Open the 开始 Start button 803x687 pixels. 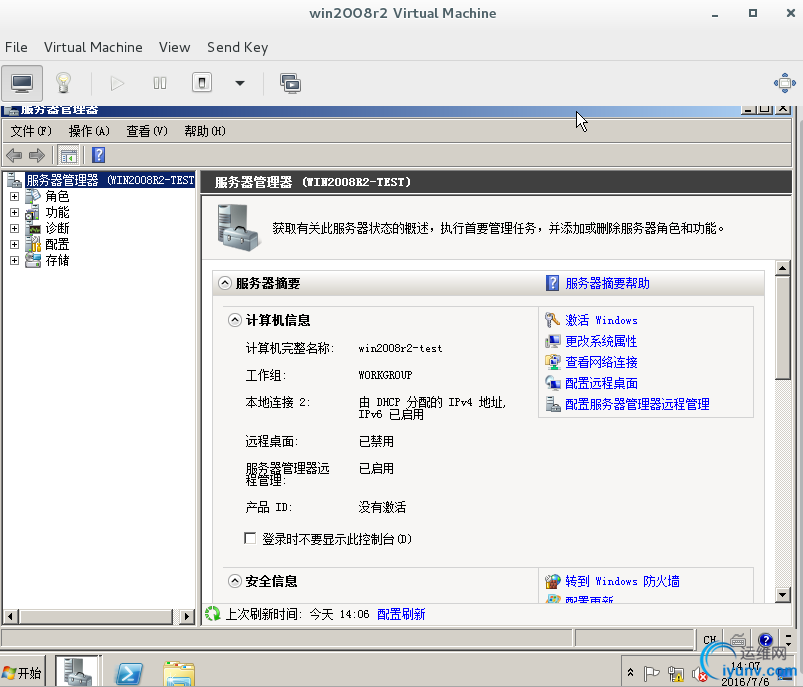[x=23, y=672]
